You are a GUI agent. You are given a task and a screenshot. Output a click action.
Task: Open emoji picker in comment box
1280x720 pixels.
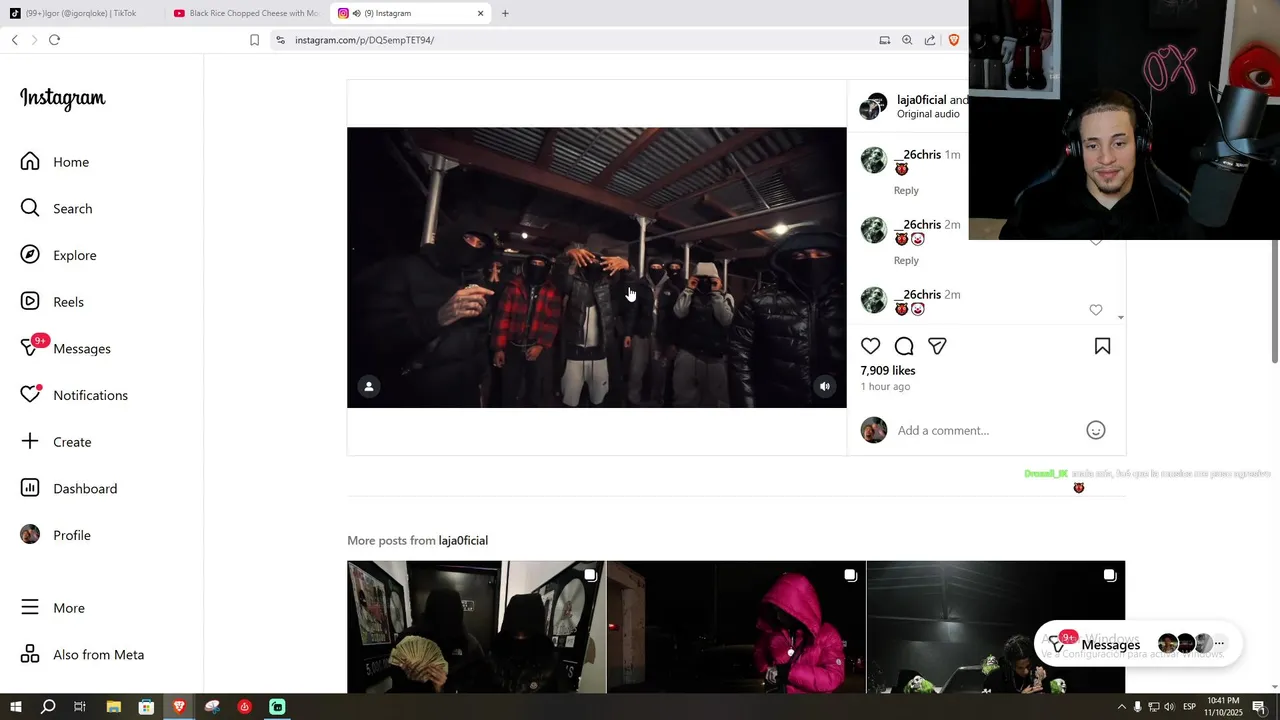click(x=1096, y=430)
